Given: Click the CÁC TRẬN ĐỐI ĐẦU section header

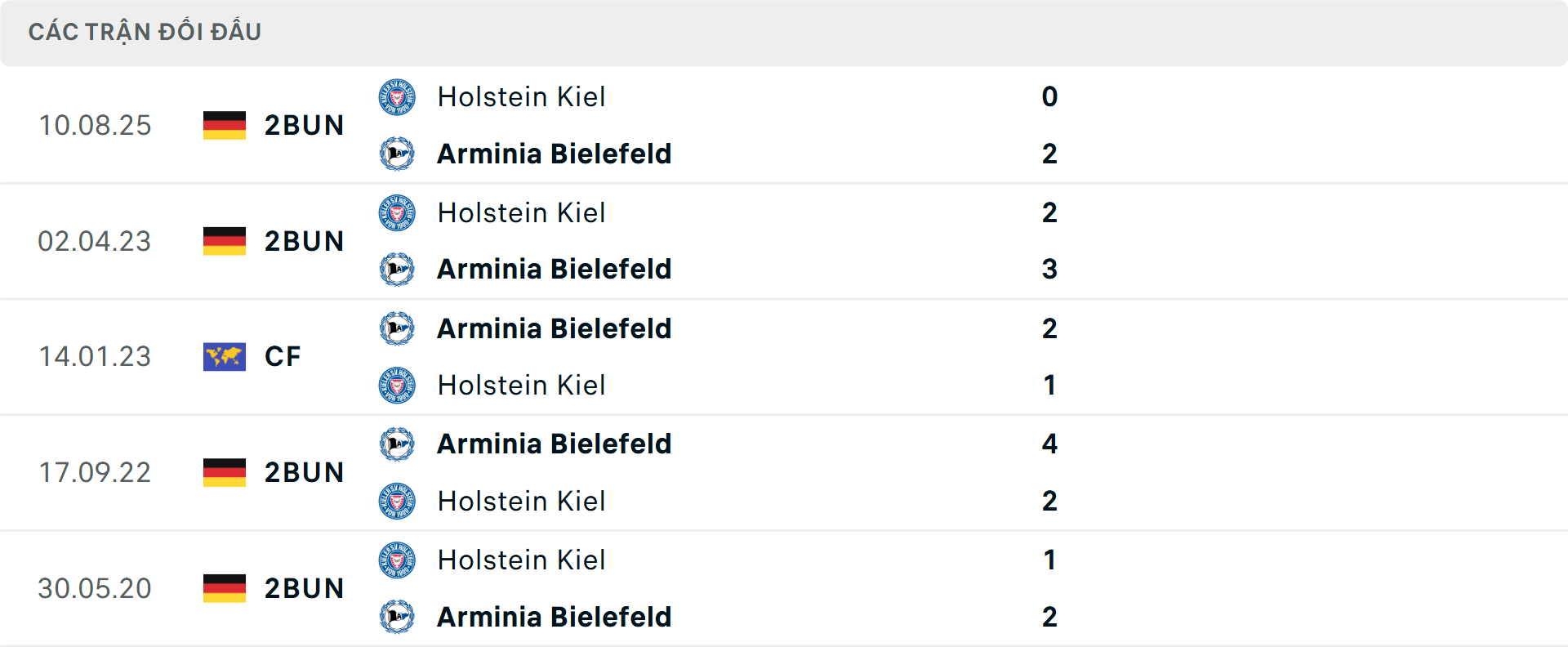Looking at the screenshot, I should (x=145, y=31).
